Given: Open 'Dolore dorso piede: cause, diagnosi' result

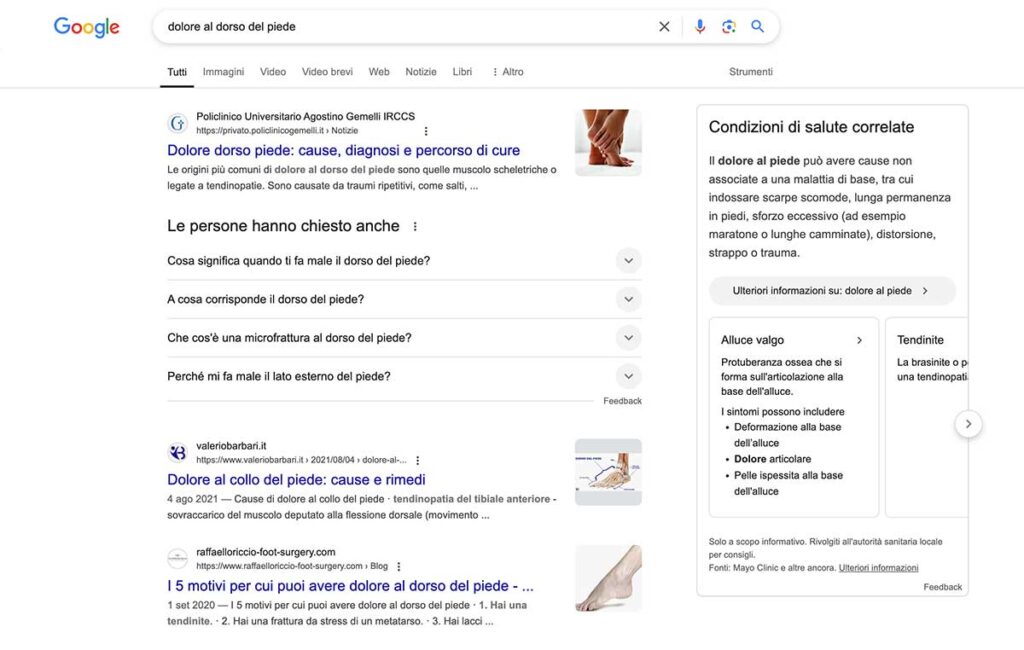Looking at the screenshot, I should [x=343, y=151].
